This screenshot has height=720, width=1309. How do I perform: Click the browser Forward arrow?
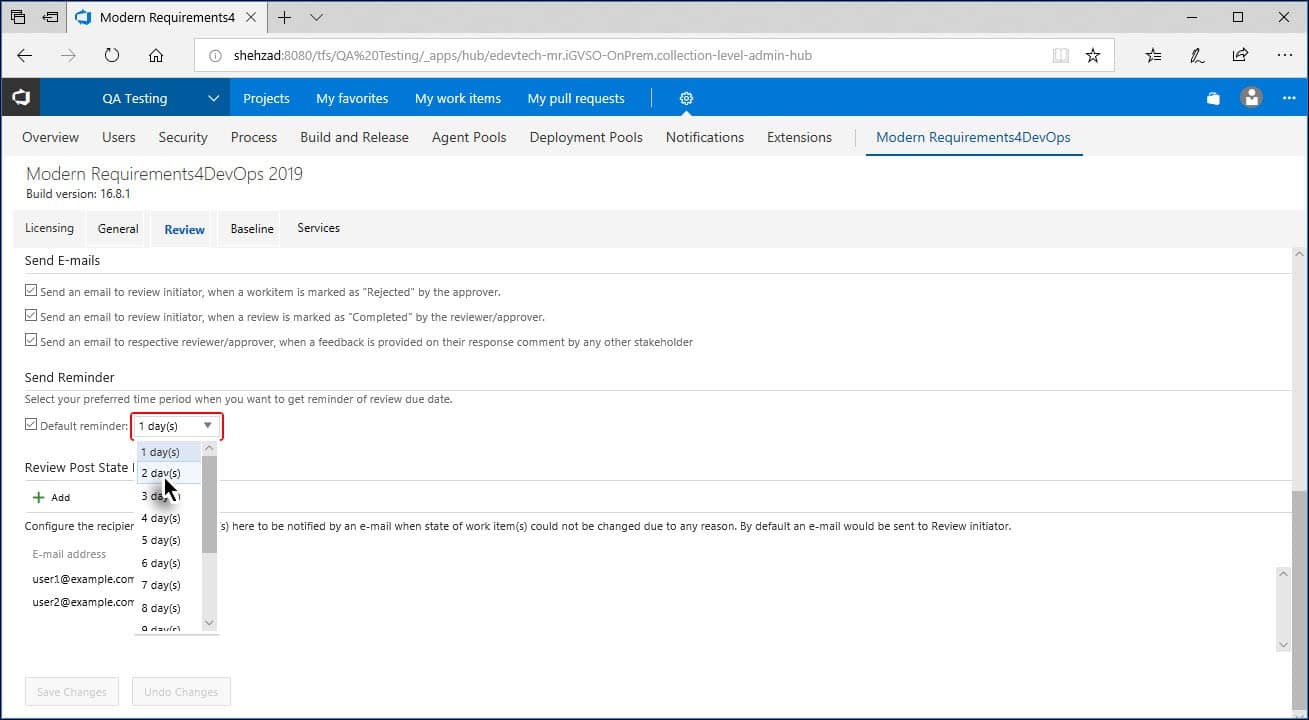click(68, 56)
